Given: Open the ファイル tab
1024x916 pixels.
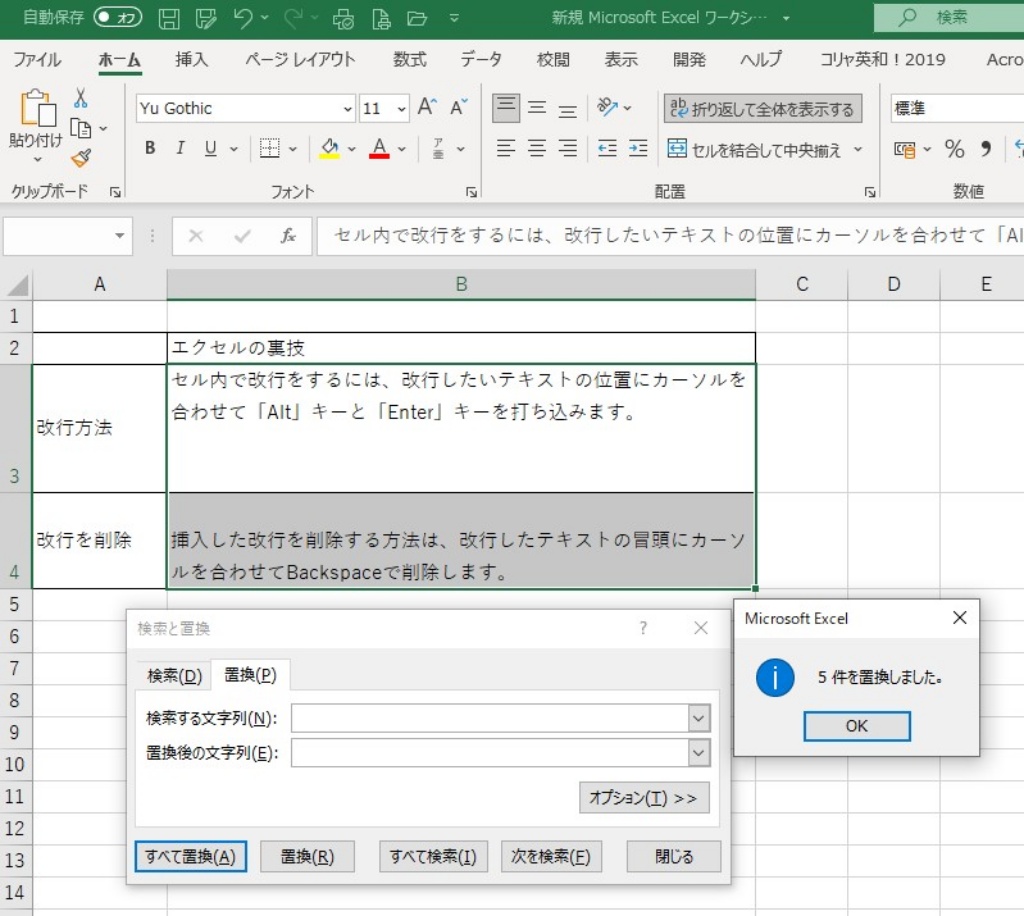Looking at the screenshot, I should click(37, 59).
